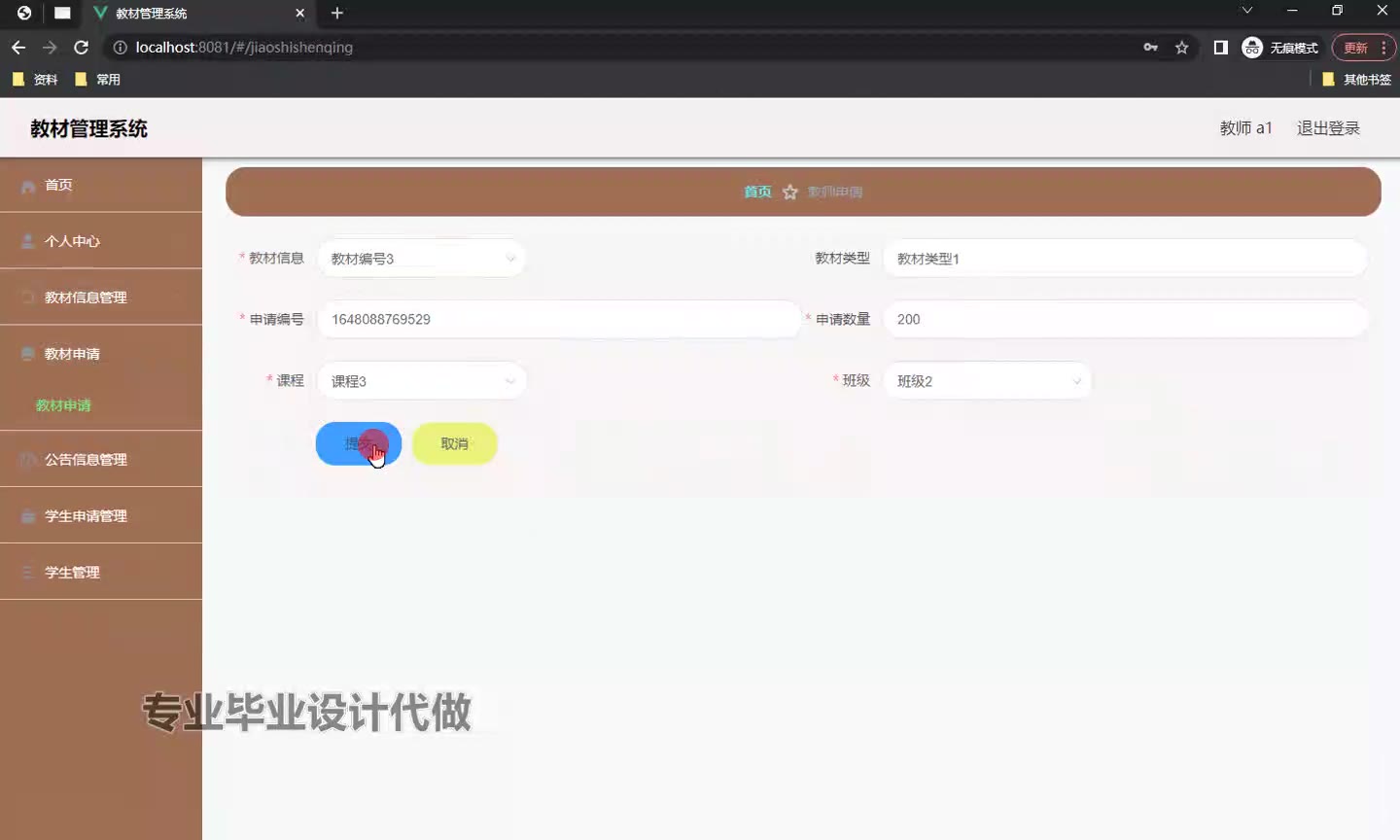The width and height of the screenshot is (1400, 840).
Task: Click 退出登录 to log out
Action: pos(1328,128)
